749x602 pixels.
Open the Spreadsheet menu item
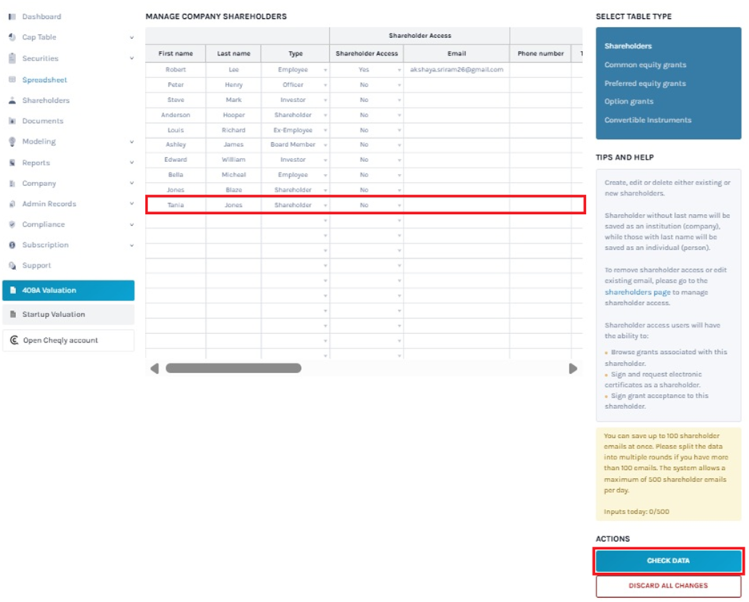coord(44,80)
